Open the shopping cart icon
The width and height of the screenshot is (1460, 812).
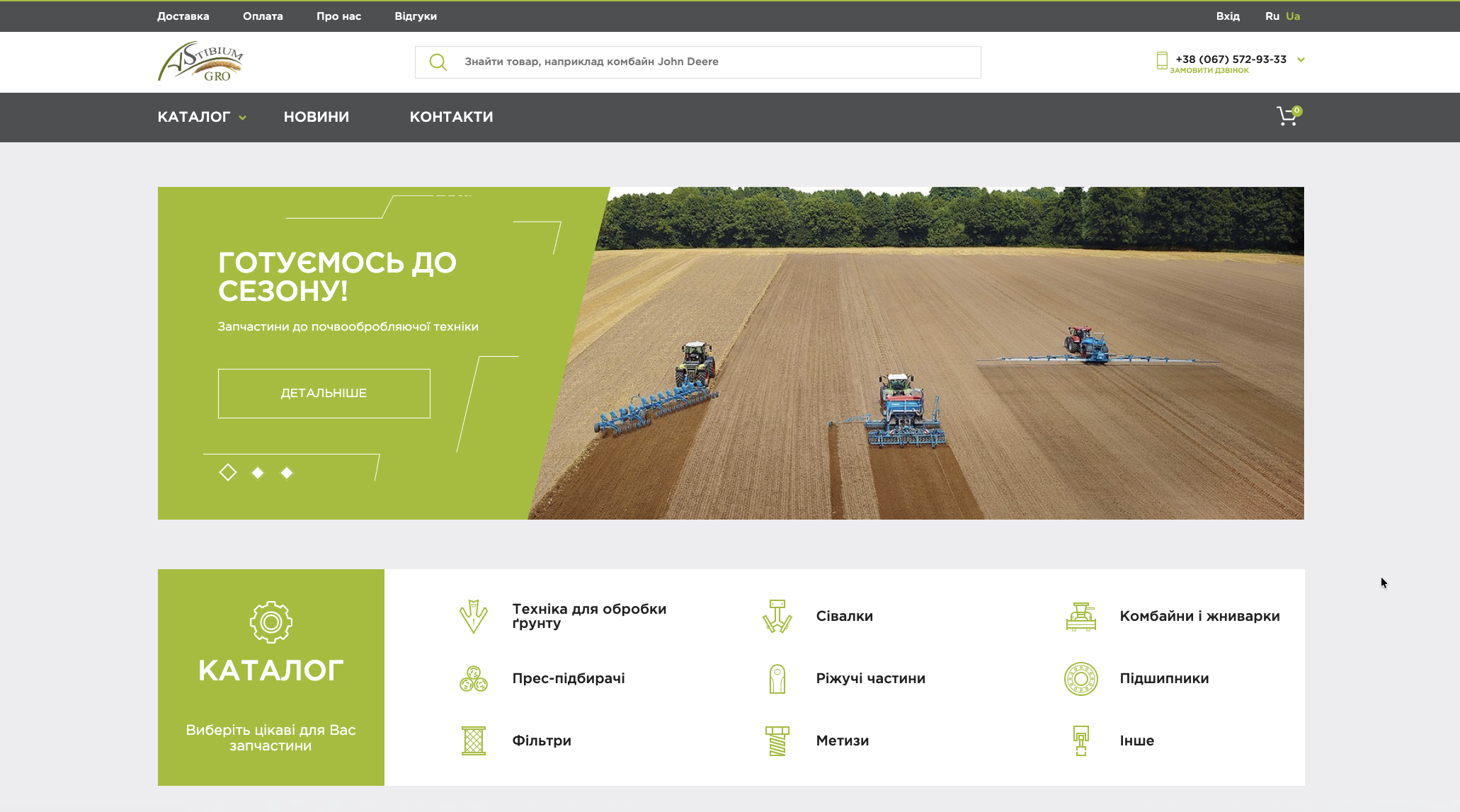point(1289,116)
